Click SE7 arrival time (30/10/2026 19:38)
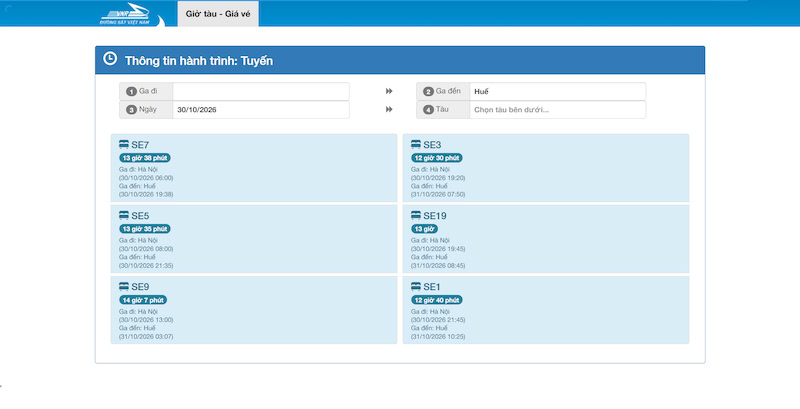The height and width of the screenshot is (409, 800). point(146,195)
